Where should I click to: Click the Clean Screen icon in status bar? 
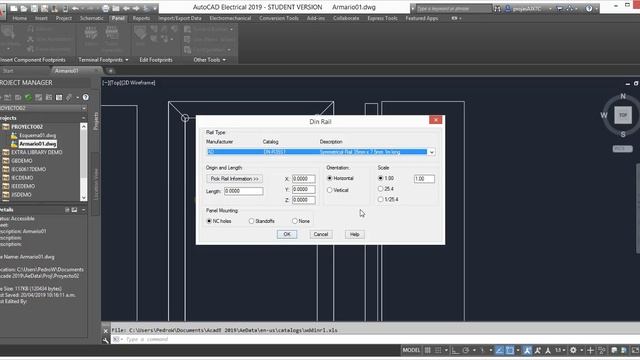click(635, 350)
